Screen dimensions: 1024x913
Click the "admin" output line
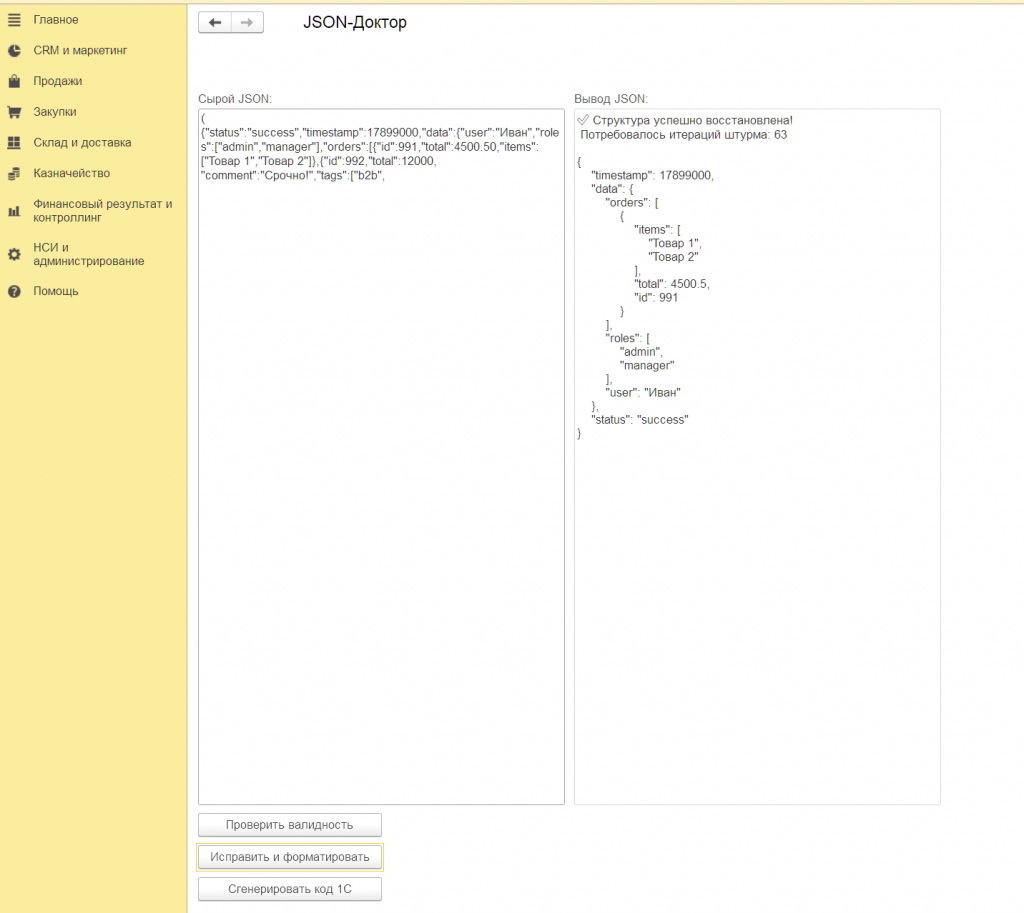[641, 351]
